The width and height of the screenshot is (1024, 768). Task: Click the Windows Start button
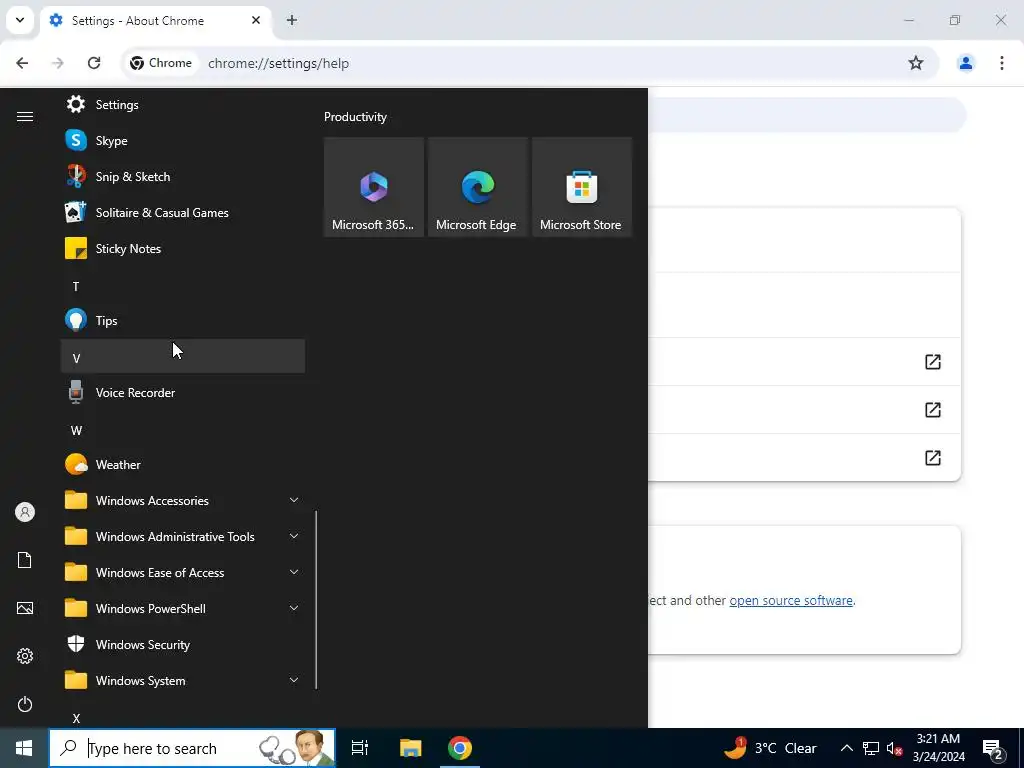tap(24, 748)
